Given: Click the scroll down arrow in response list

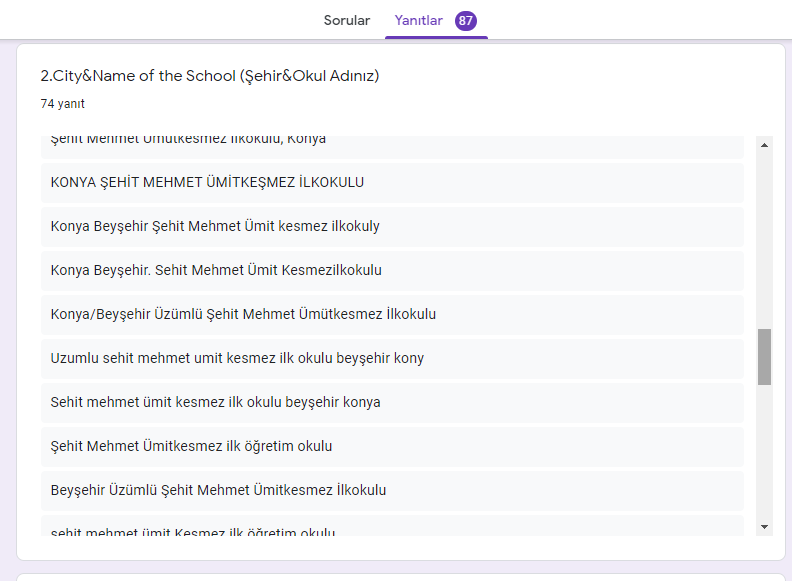Looking at the screenshot, I should pos(765,526).
